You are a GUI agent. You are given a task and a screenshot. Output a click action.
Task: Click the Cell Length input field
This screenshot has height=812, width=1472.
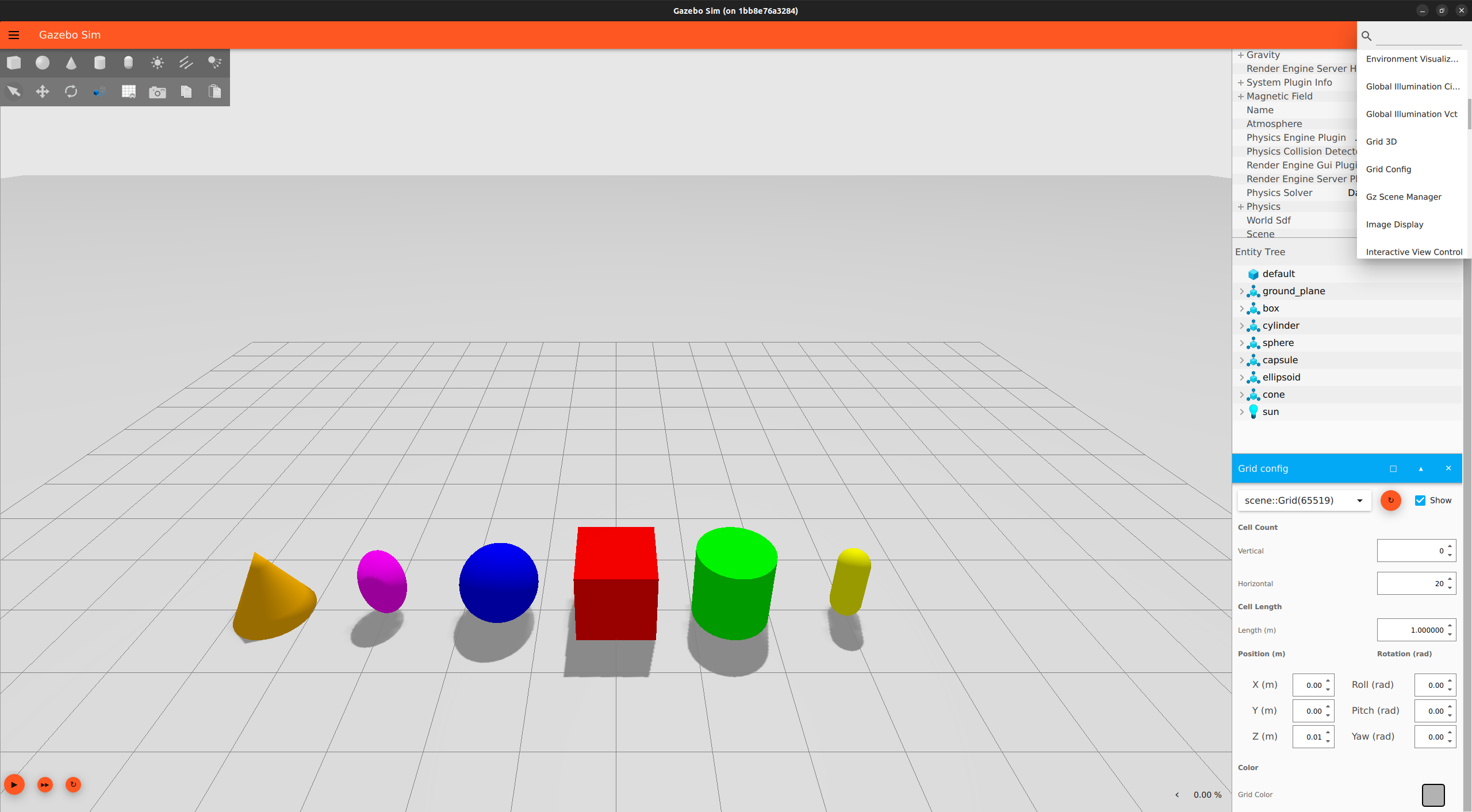tap(1412, 629)
